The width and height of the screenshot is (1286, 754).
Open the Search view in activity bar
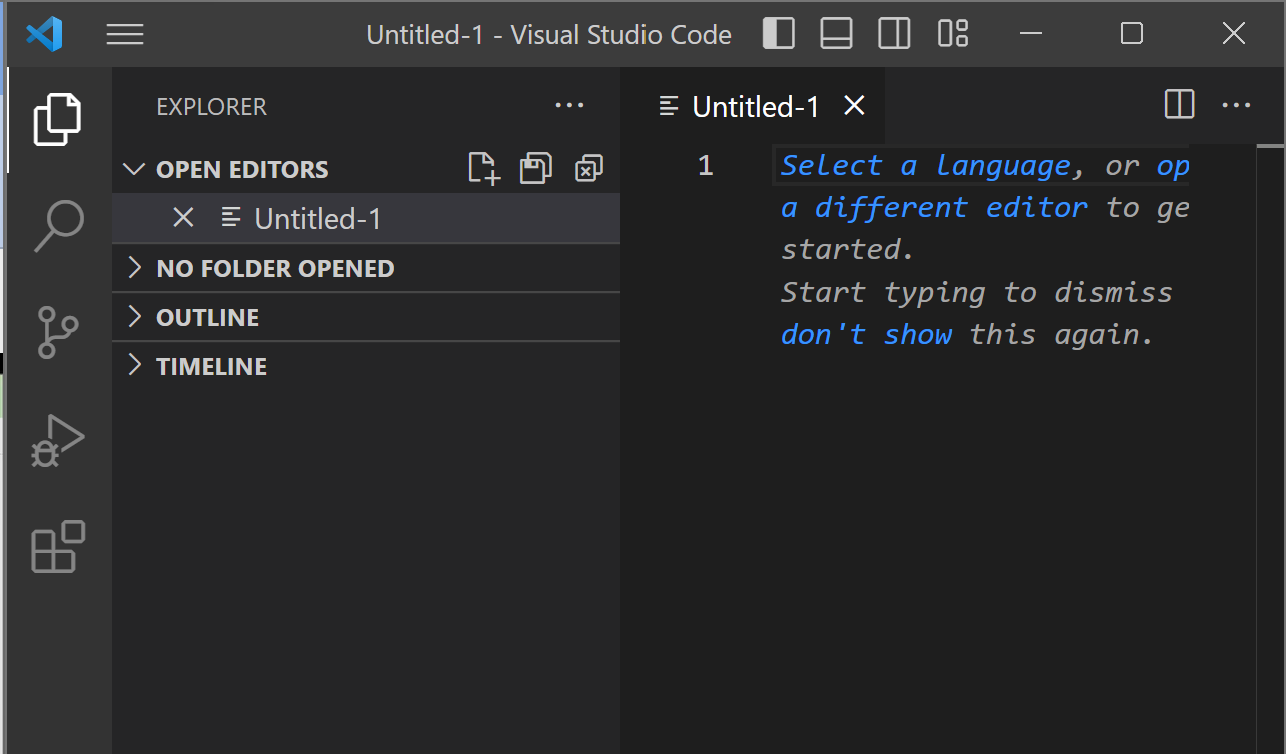(58, 226)
